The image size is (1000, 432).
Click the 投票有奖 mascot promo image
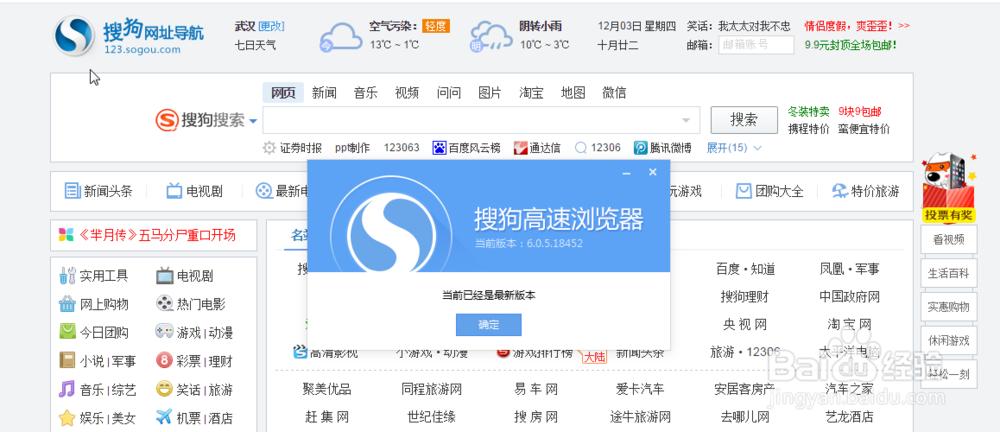[x=949, y=187]
